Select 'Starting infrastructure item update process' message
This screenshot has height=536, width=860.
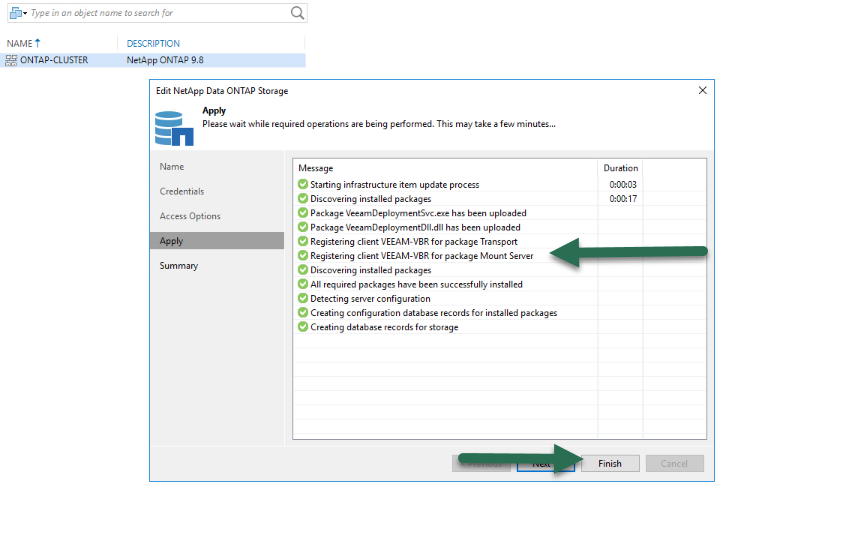[x=394, y=185]
